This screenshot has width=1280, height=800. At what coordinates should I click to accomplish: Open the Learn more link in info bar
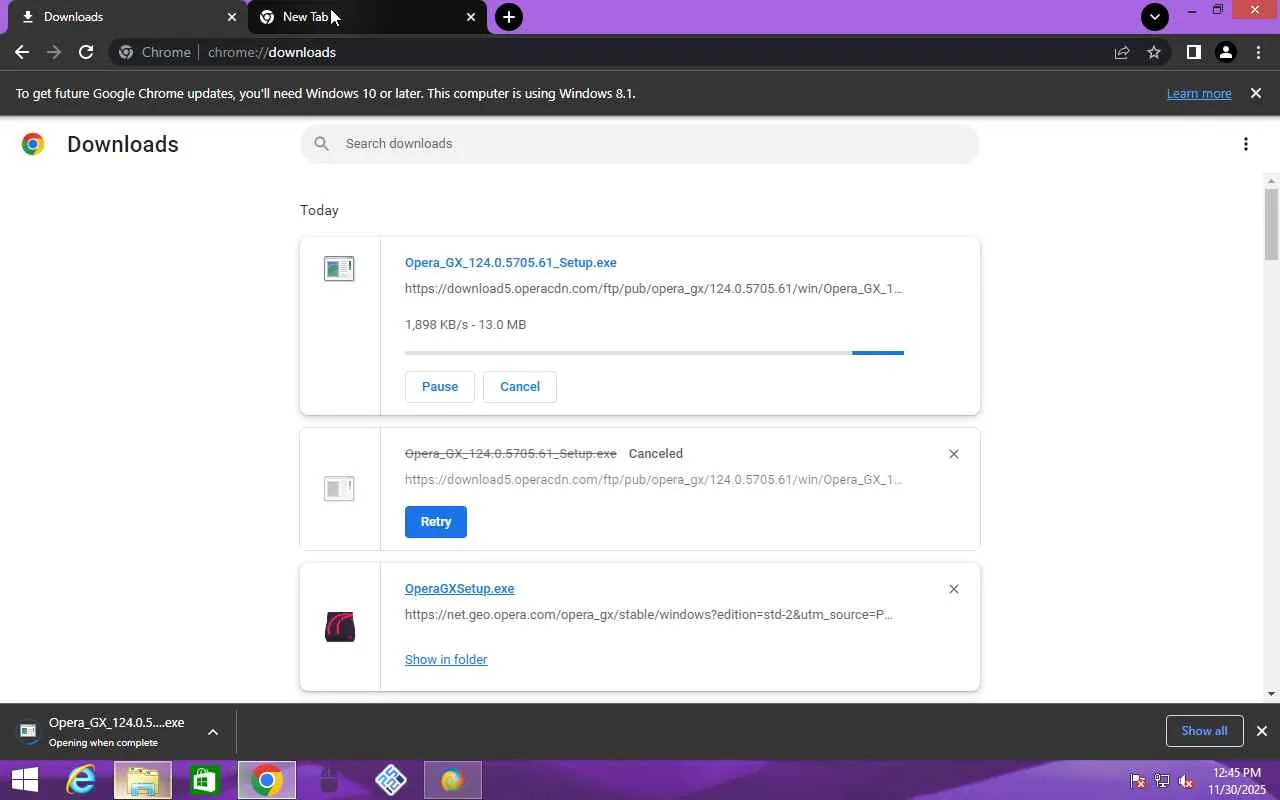[1199, 93]
